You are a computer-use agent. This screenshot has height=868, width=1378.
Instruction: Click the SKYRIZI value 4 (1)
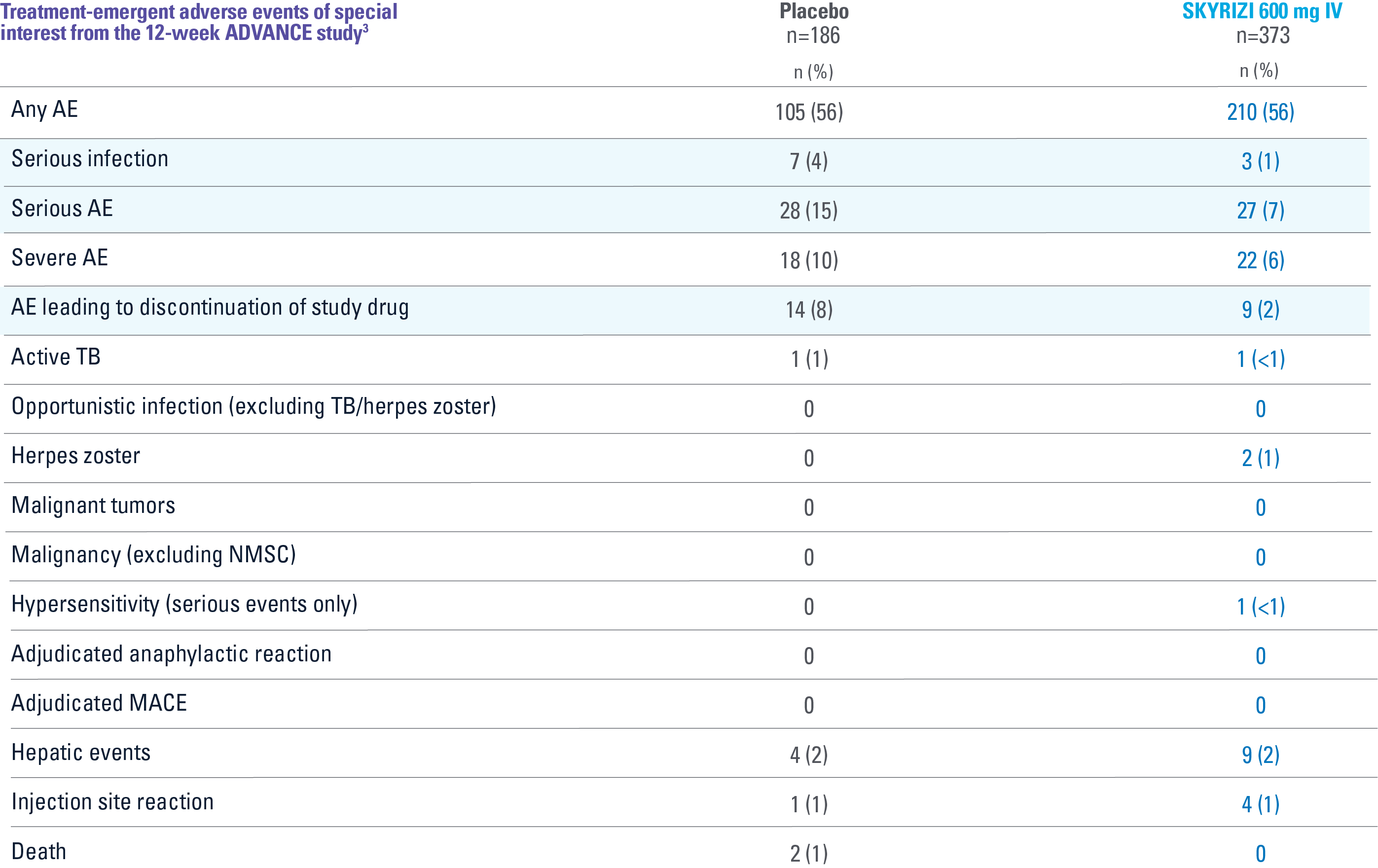click(x=1261, y=804)
